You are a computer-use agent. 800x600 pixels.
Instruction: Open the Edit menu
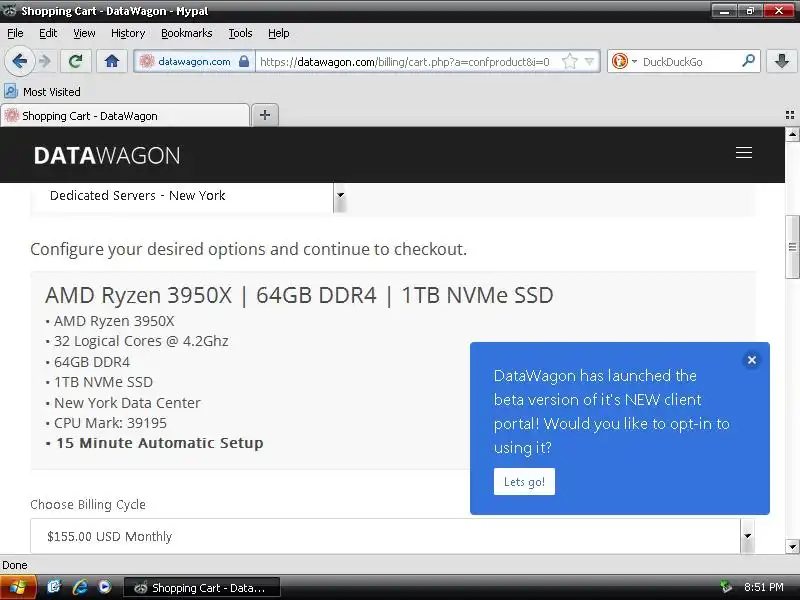(48, 33)
